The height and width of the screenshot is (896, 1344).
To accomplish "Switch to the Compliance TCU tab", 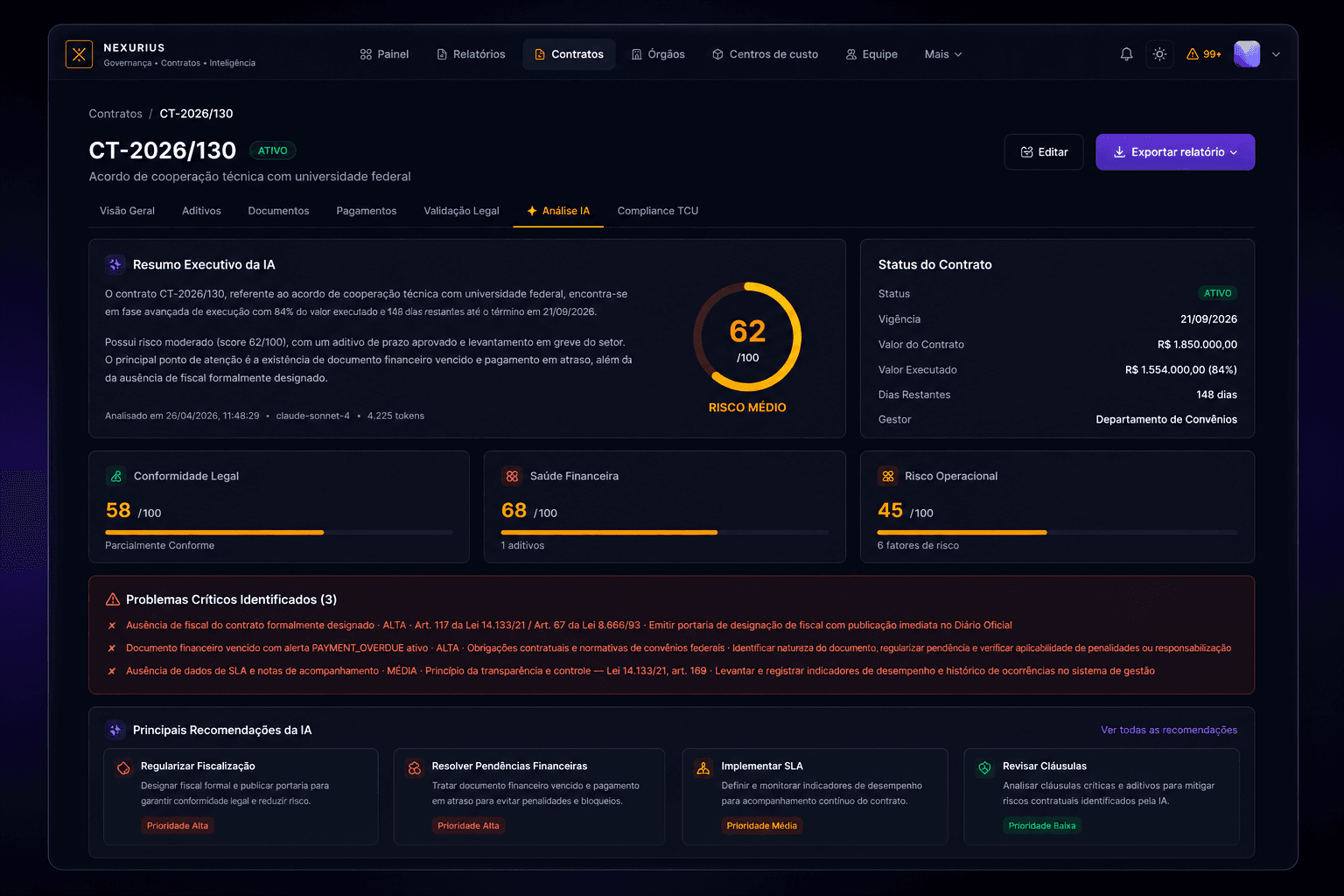I will pyautogui.click(x=657, y=211).
